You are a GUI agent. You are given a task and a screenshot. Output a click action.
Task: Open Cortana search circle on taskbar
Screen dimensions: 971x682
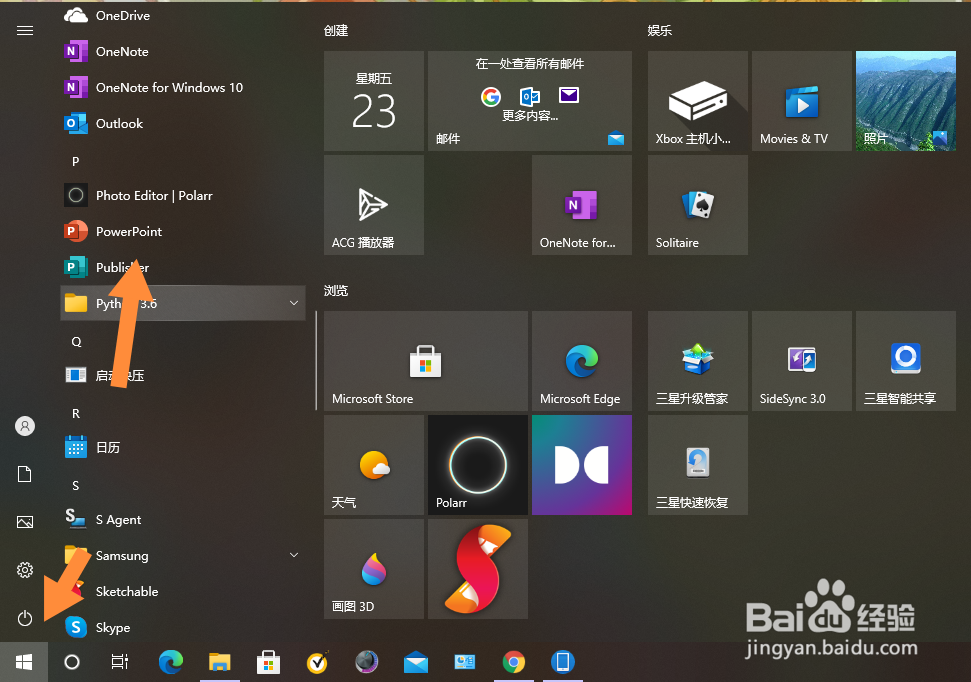[x=72, y=662]
